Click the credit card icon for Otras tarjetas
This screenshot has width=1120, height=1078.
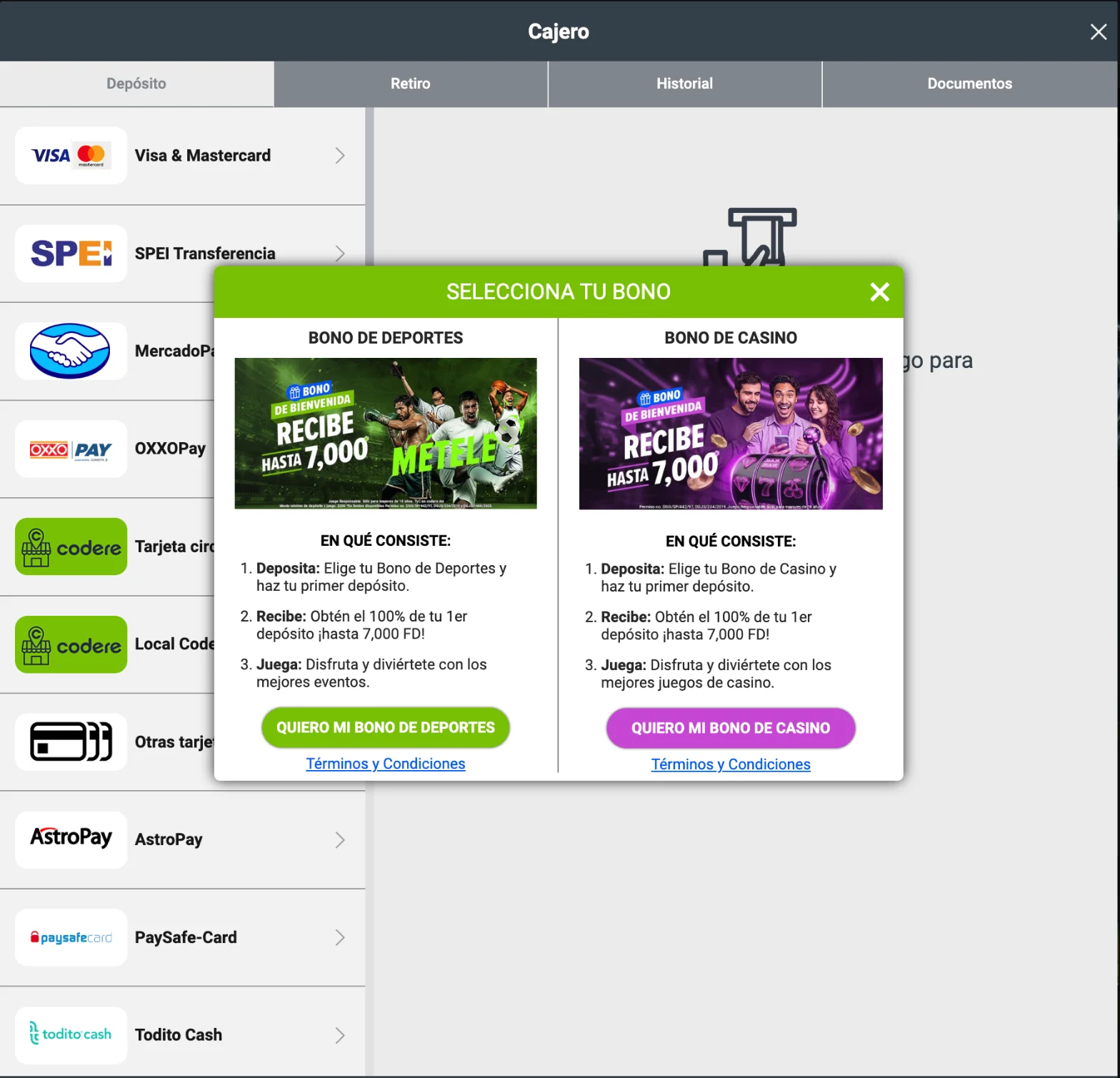71,742
